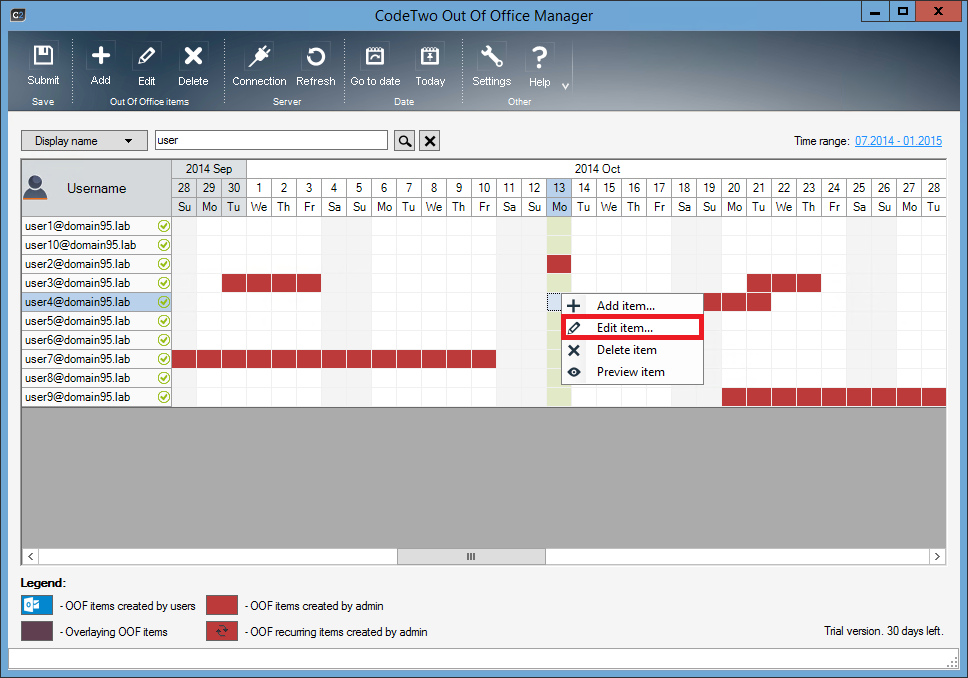Open the Help question mark
968x678 pixels.
pyautogui.click(x=539, y=65)
